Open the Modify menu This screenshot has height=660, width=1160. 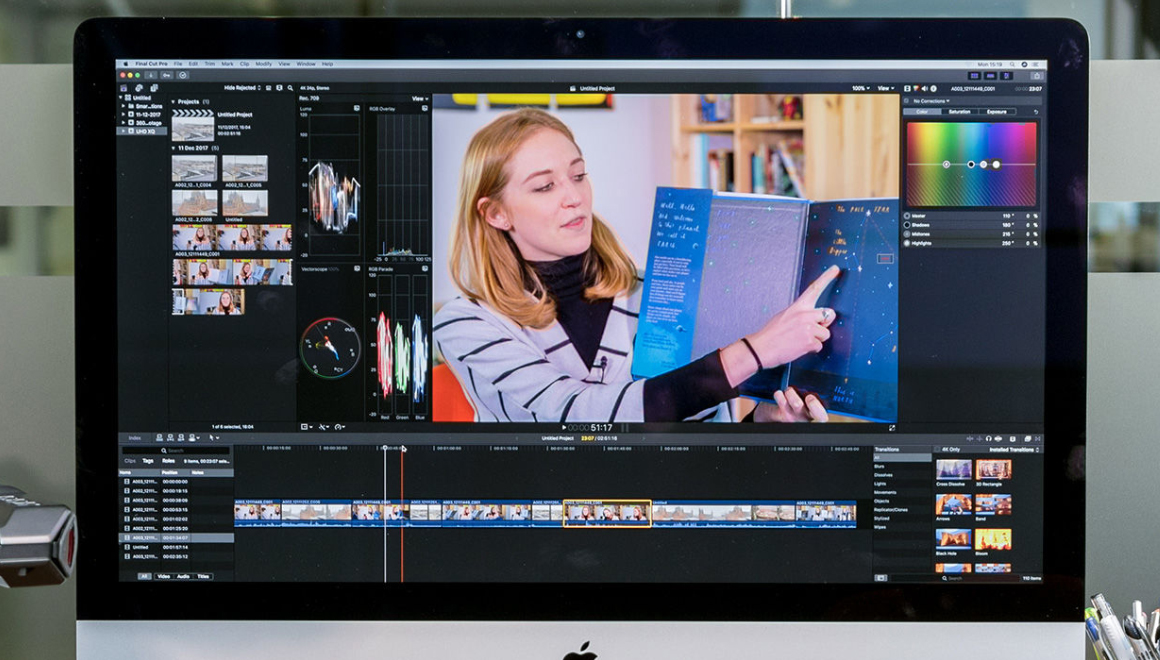[x=263, y=64]
